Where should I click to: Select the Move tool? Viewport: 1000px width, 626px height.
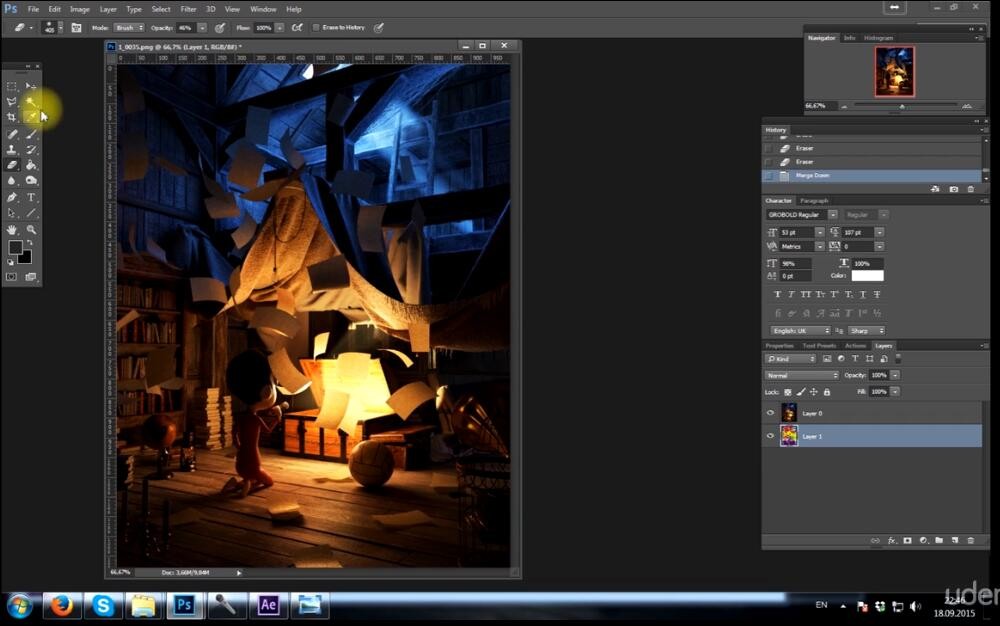pyautogui.click(x=31, y=86)
